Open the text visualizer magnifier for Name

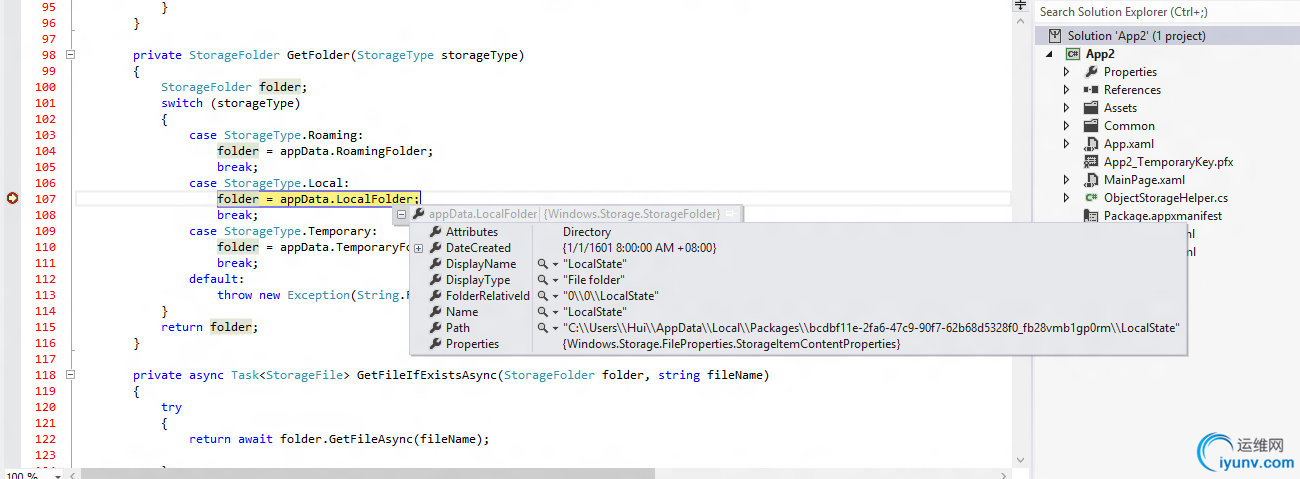point(543,312)
